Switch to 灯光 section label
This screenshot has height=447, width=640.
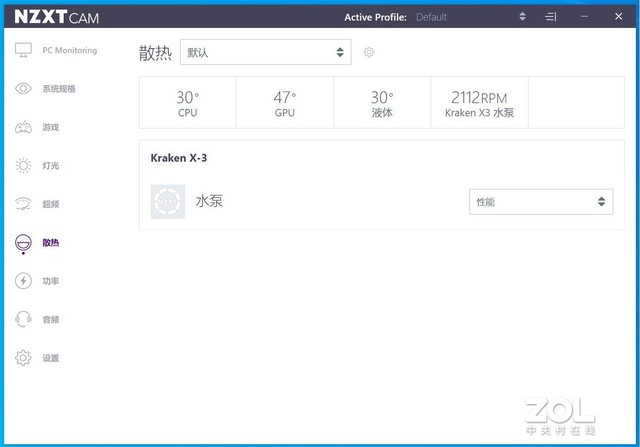[51, 166]
